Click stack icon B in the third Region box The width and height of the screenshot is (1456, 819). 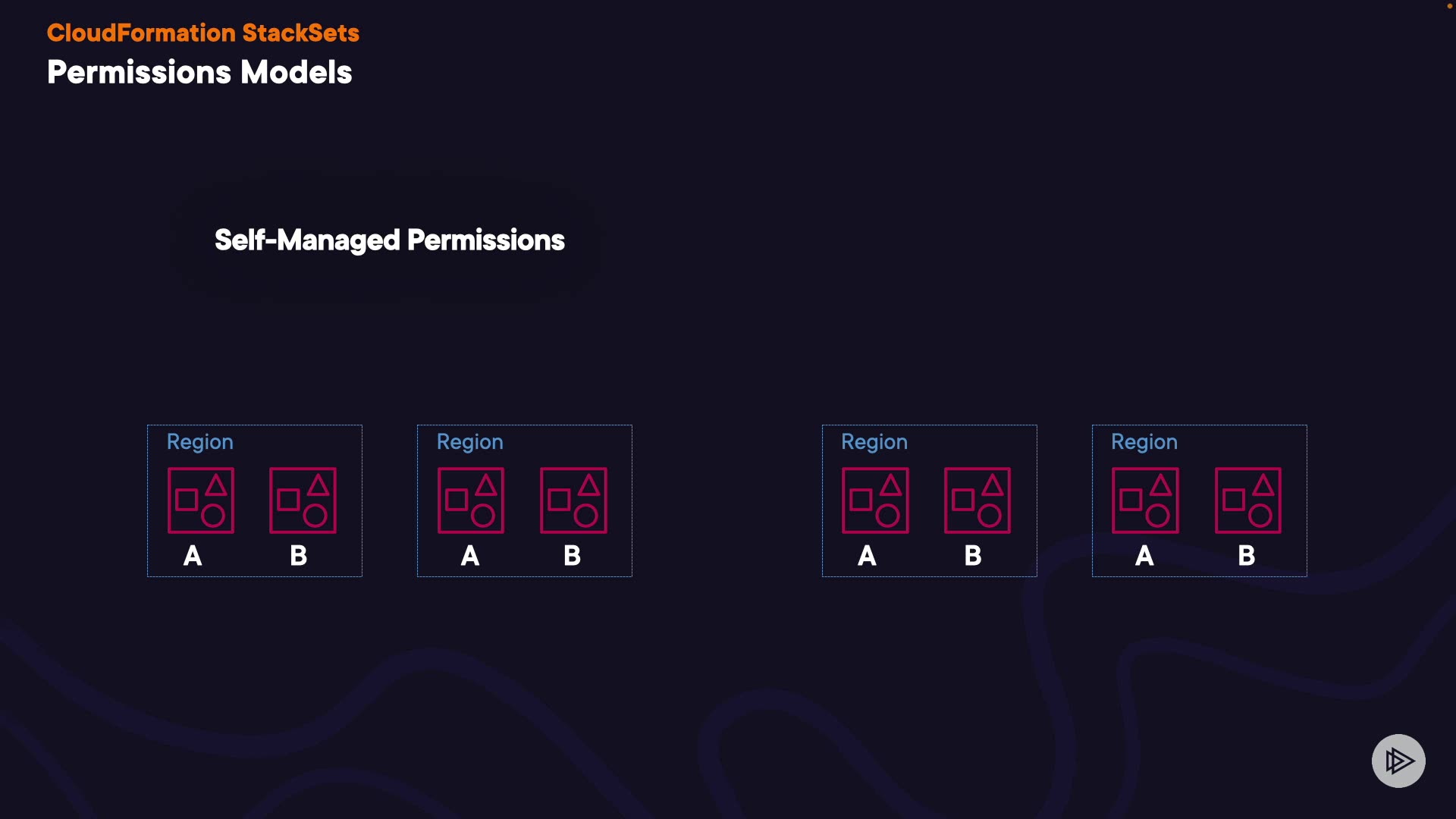977,500
